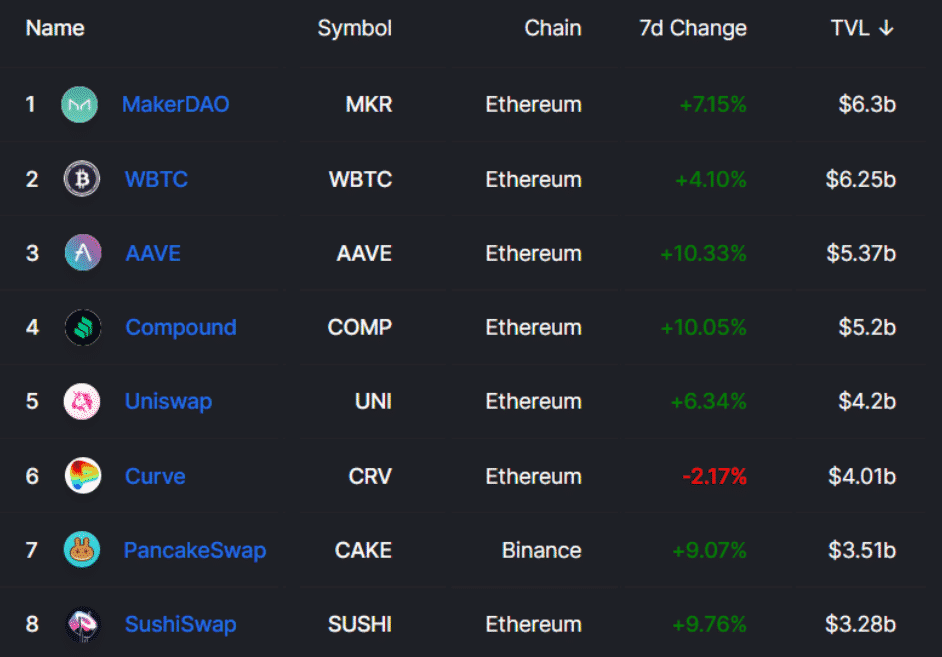Open the Compound protocol link
Image resolution: width=942 pixels, height=657 pixels.
[x=181, y=328]
